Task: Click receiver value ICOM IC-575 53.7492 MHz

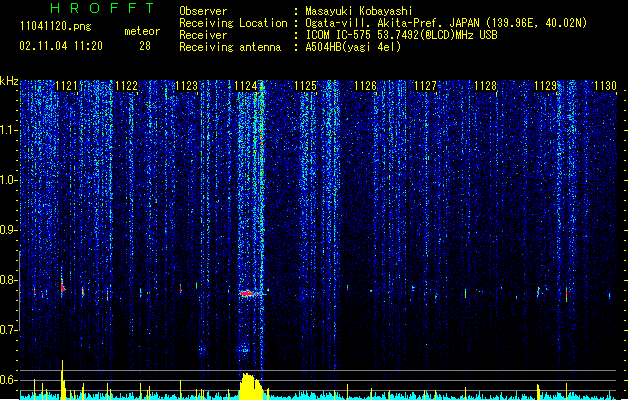Action: click(x=401, y=35)
